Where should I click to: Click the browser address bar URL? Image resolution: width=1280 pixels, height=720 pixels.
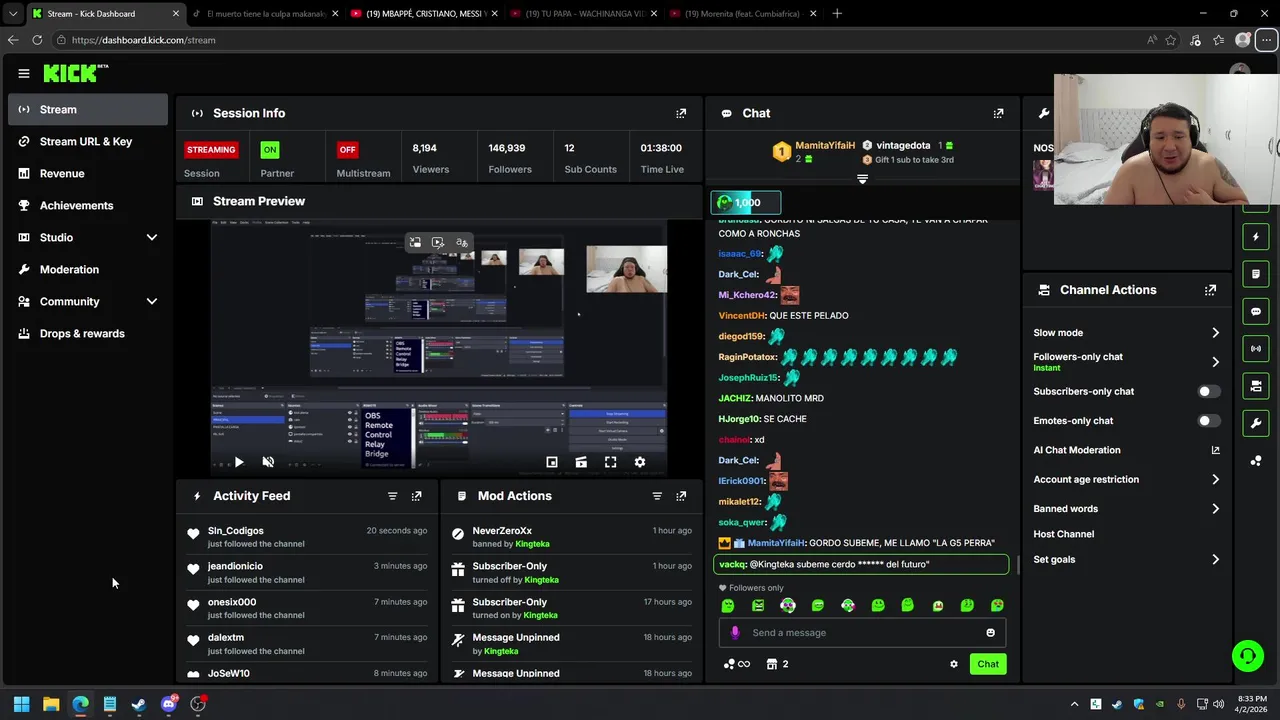click(x=144, y=40)
